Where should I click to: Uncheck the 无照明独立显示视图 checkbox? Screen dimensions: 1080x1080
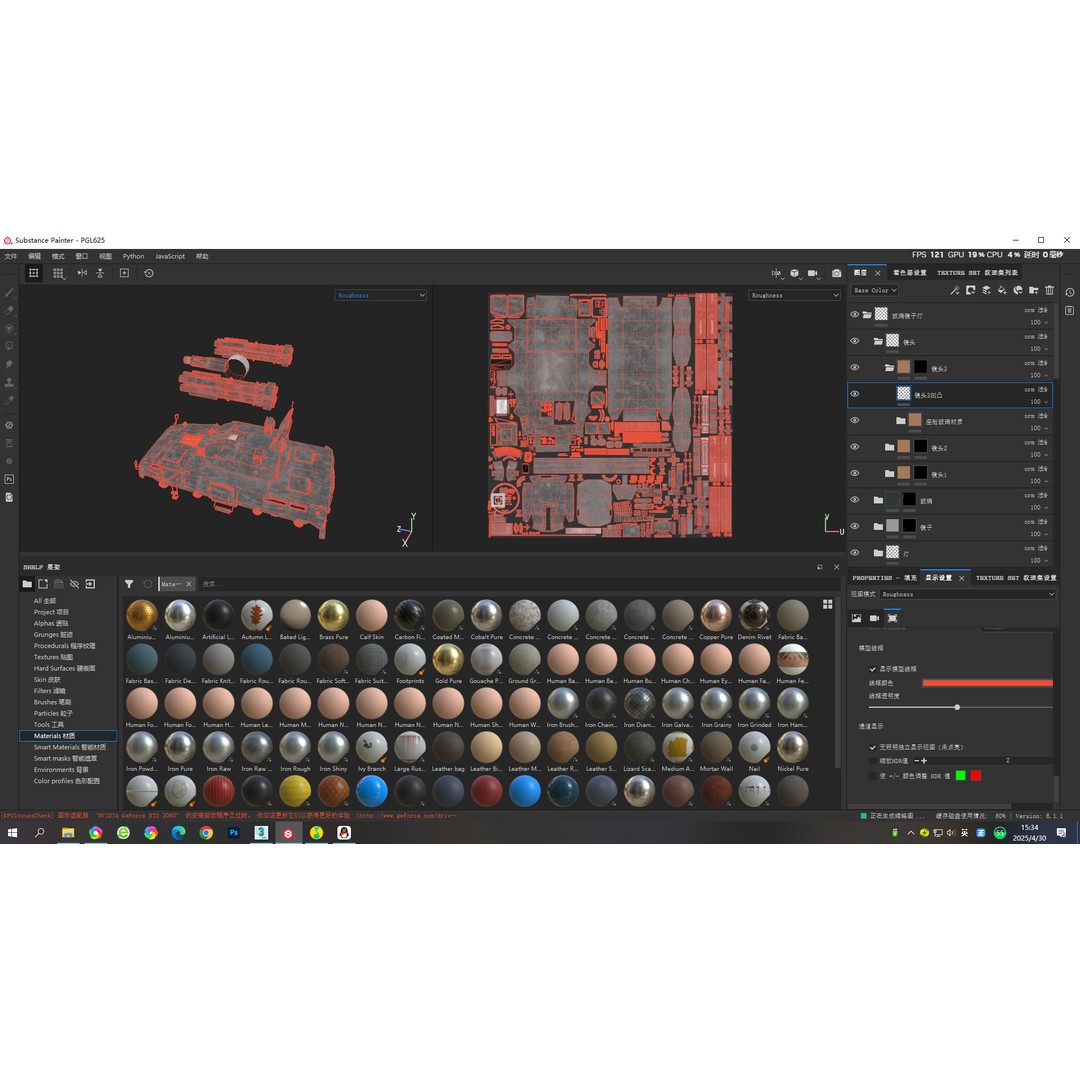click(x=873, y=747)
